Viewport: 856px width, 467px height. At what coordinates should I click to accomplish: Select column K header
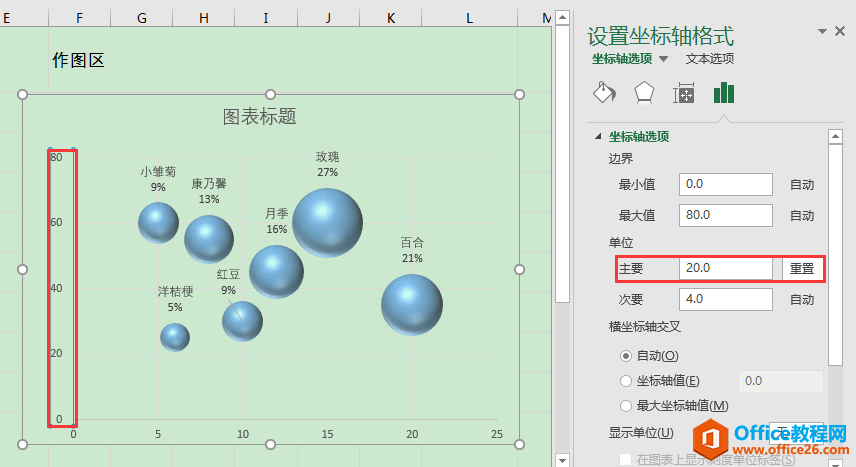click(x=390, y=18)
